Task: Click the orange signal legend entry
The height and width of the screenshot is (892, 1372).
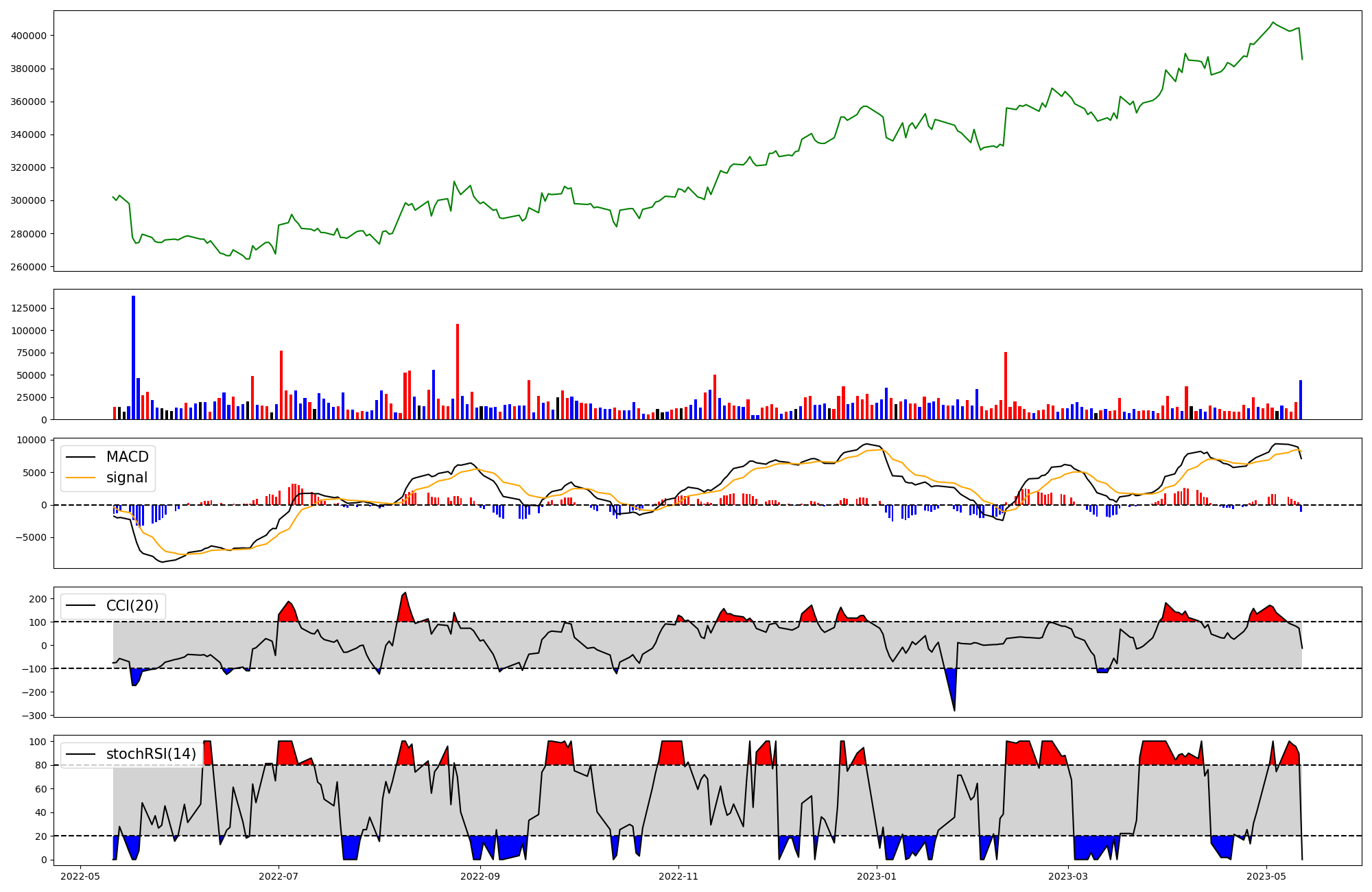Action: [x=127, y=478]
